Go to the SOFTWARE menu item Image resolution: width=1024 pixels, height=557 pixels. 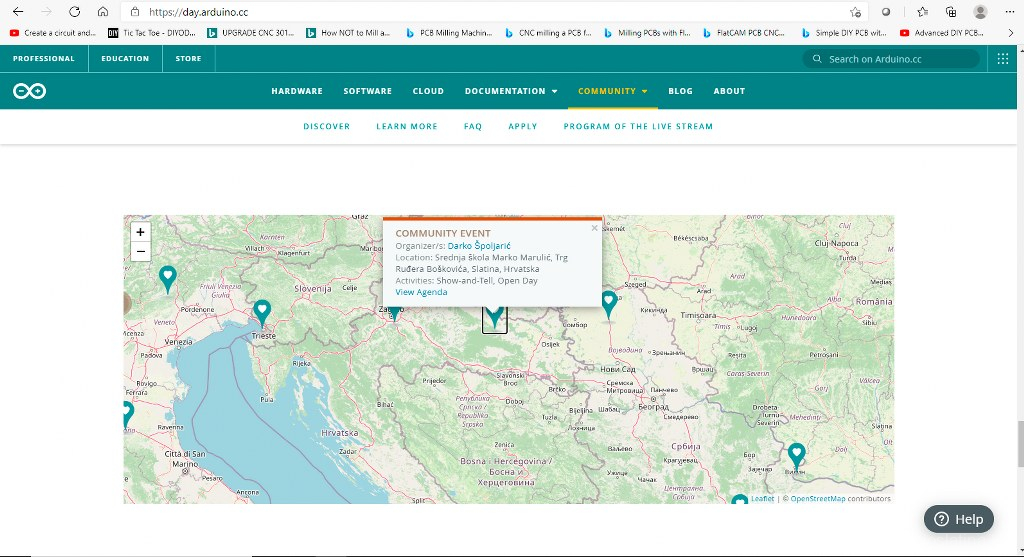tap(368, 91)
